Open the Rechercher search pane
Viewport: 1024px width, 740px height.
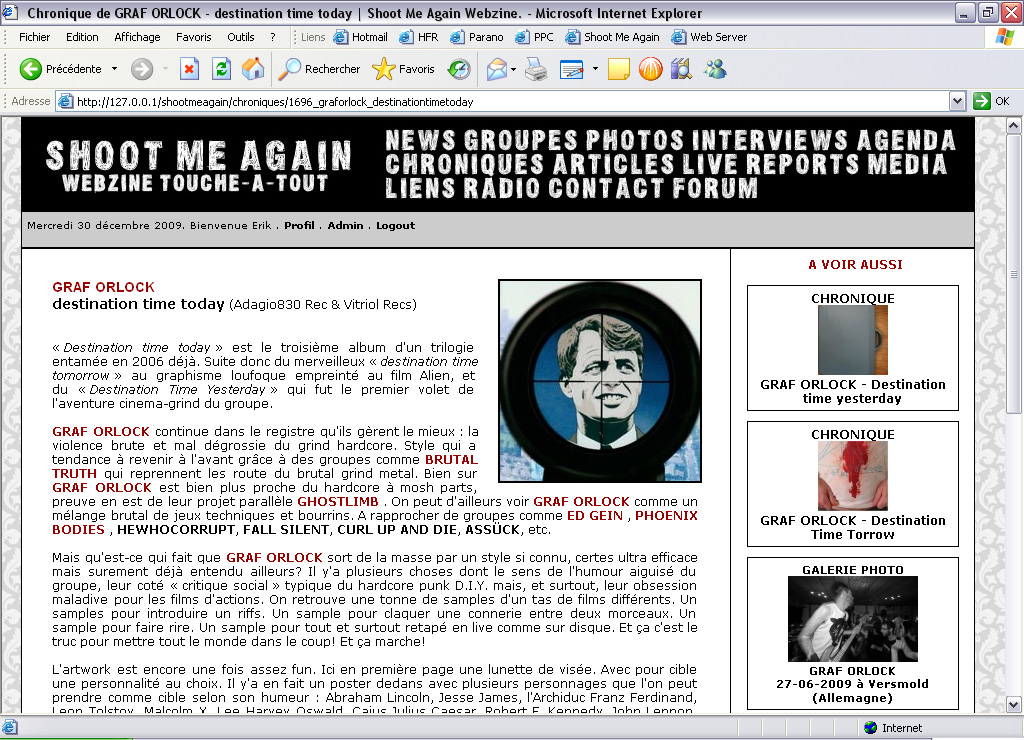click(319, 69)
